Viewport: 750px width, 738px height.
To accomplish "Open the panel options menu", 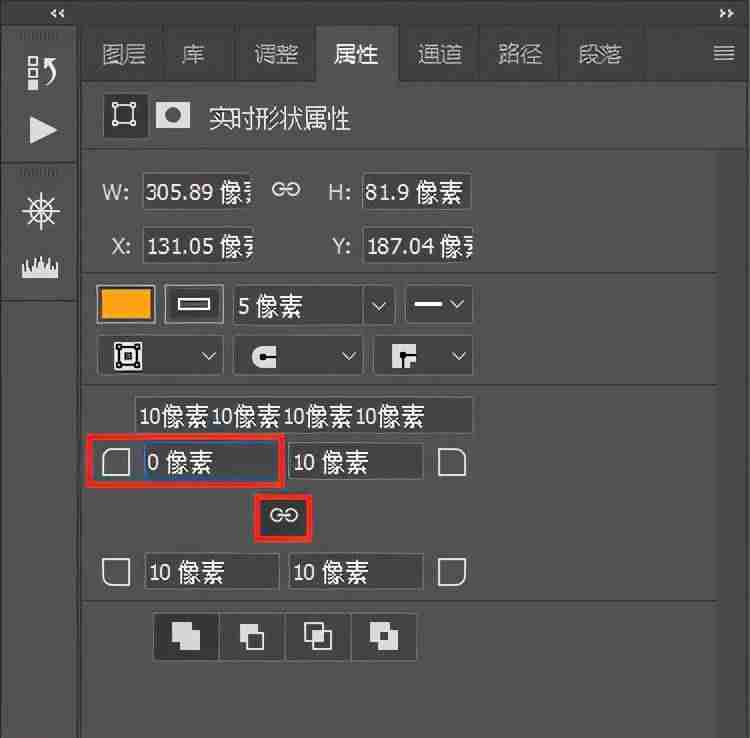I will (724, 53).
